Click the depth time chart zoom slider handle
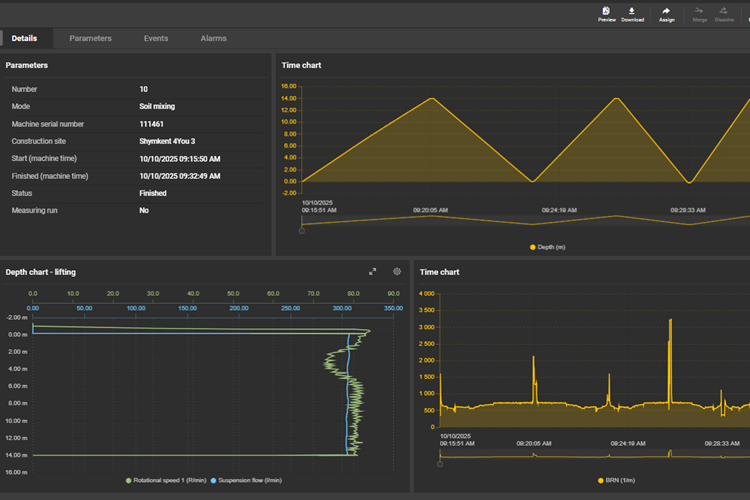This screenshot has height=500, width=750. 302,229
